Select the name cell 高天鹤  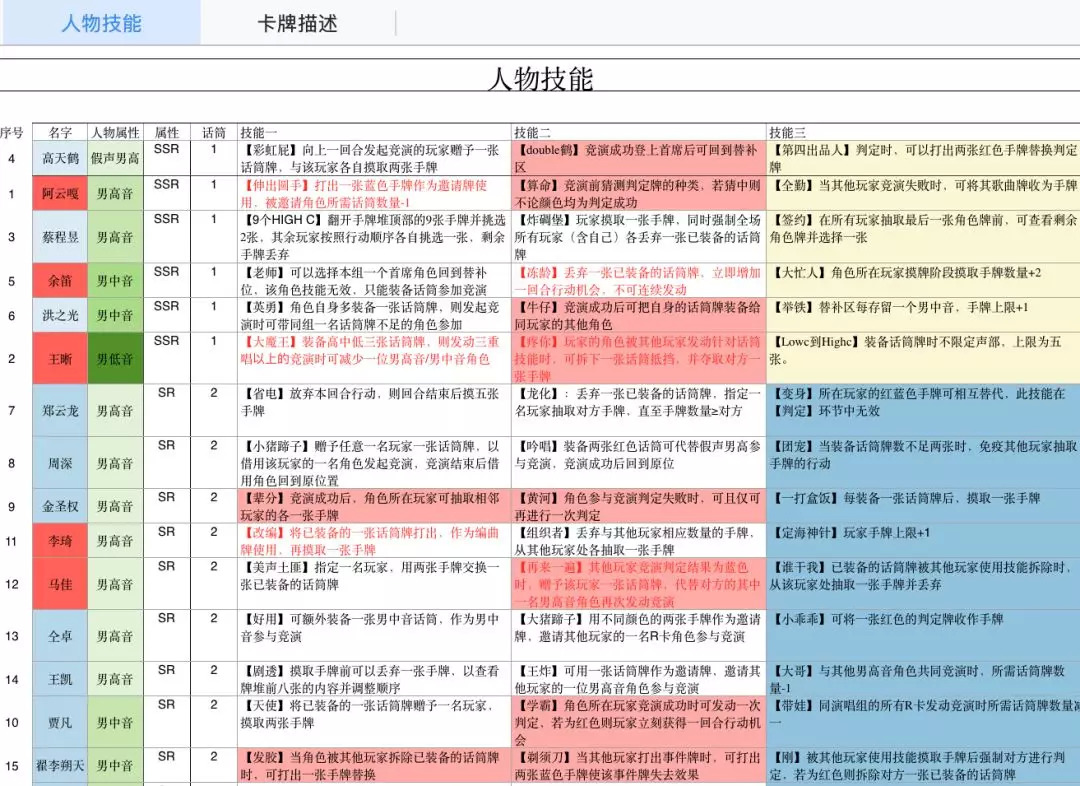pos(60,158)
